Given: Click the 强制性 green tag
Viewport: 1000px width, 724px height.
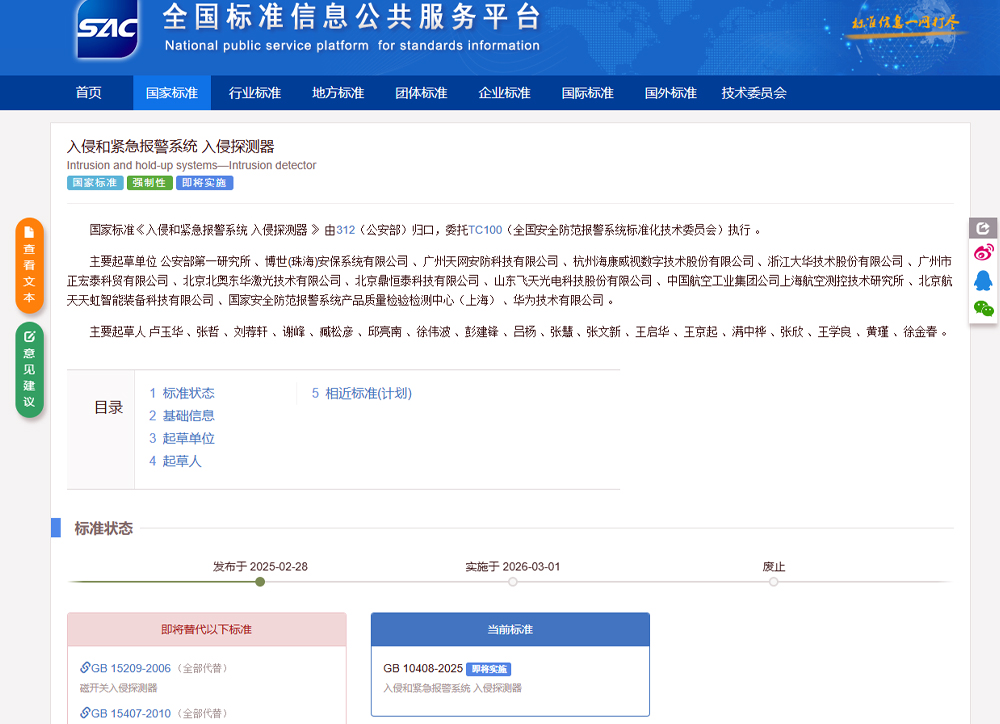Looking at the screenshot, I should point(150,183).
